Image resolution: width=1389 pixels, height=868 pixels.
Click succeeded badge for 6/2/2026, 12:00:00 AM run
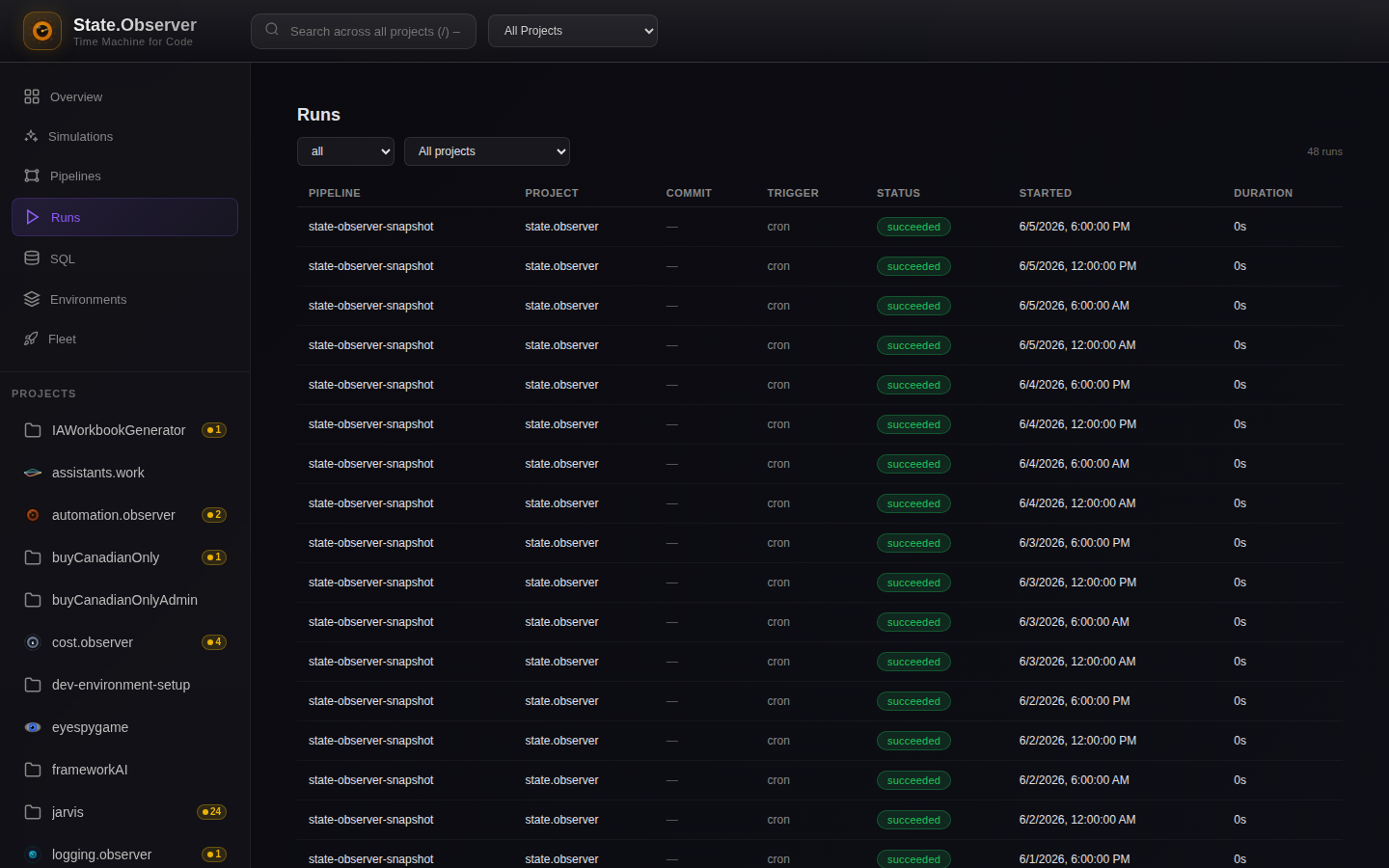coord(913,820)
